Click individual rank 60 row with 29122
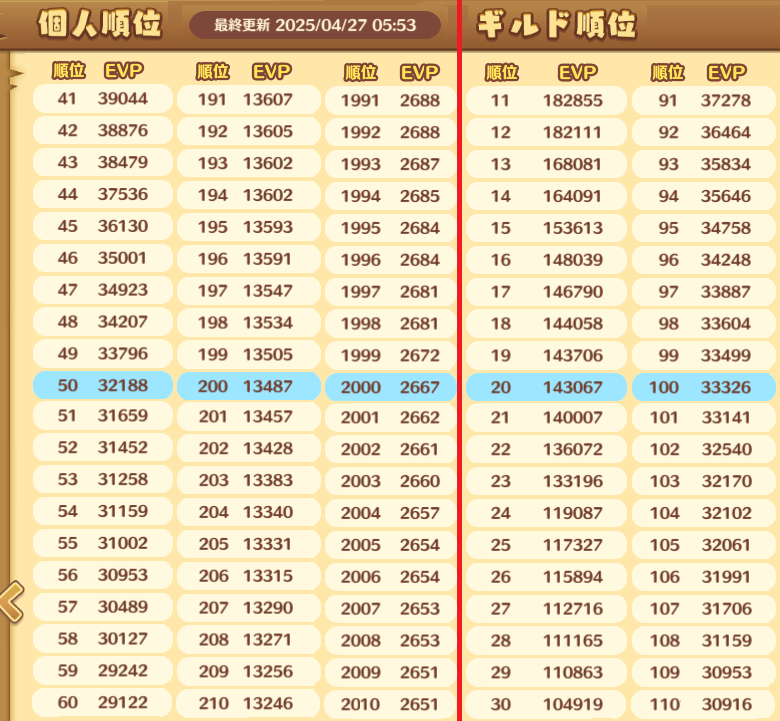 102,703
